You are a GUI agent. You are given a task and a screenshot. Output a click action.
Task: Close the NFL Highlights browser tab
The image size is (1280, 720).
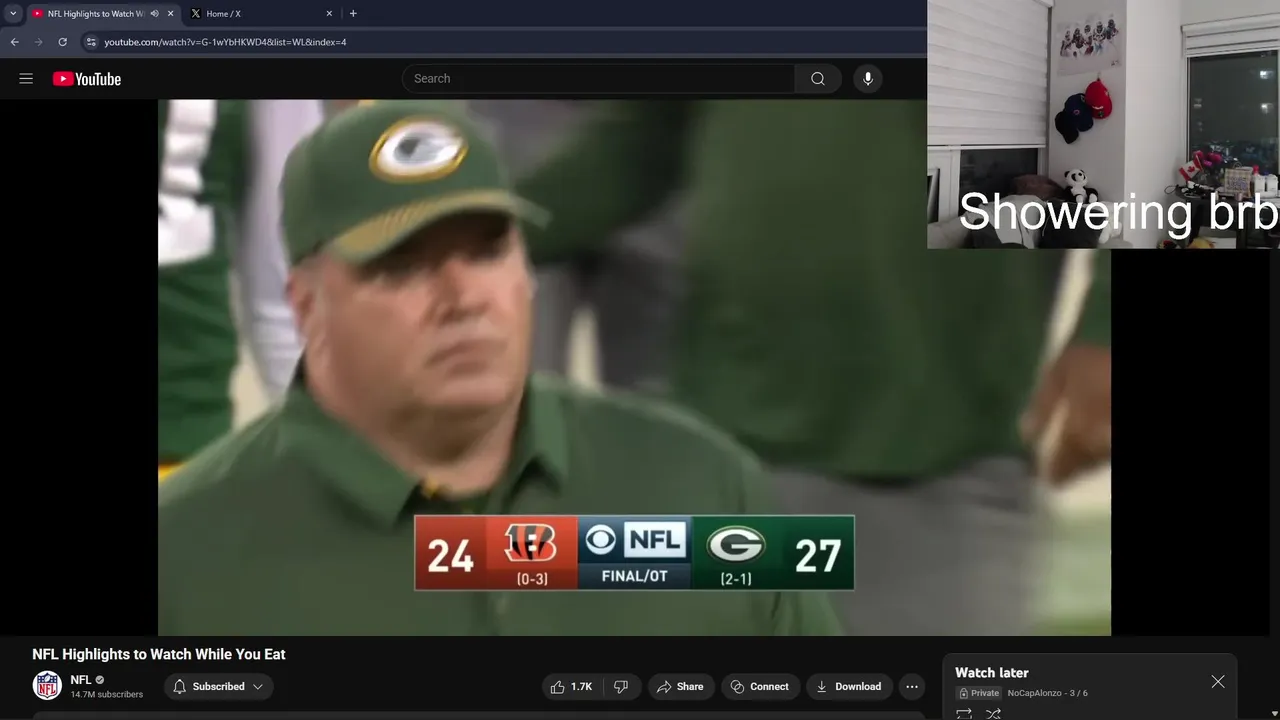tap(170, 14)
